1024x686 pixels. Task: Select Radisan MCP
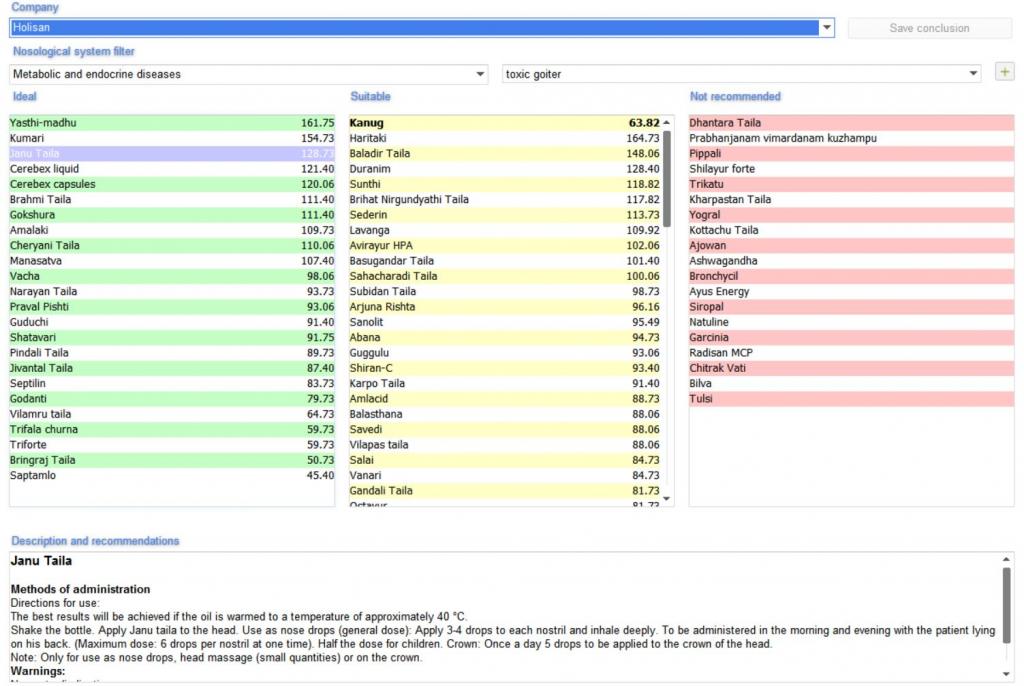click(852, 353)
